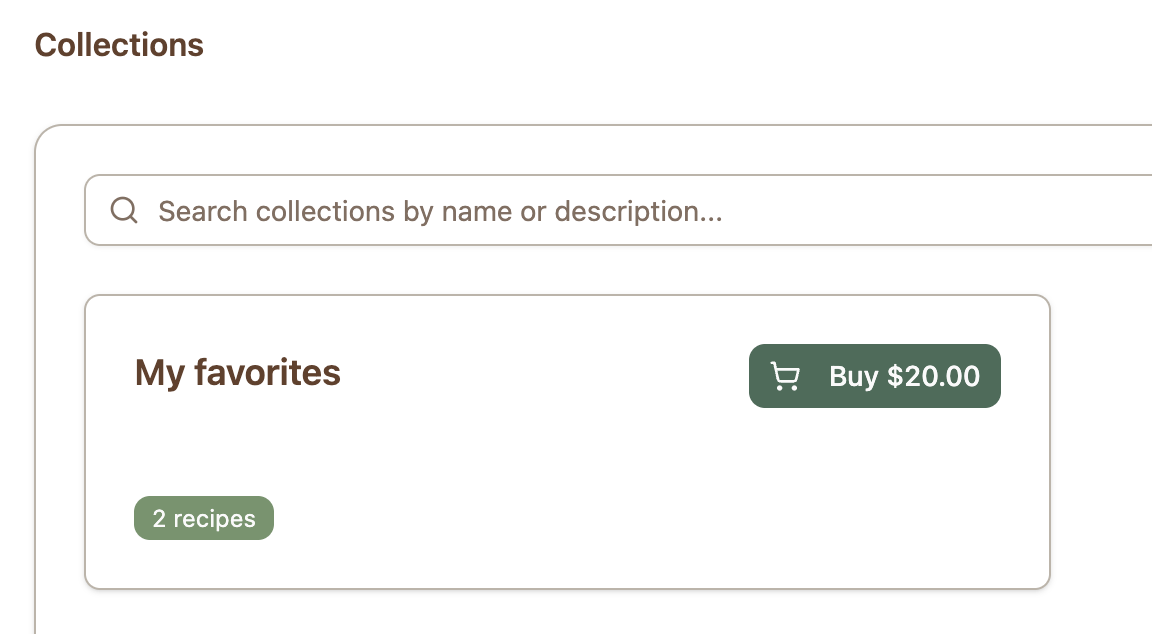Click the search placeholder text

click(x=440, y=211)
